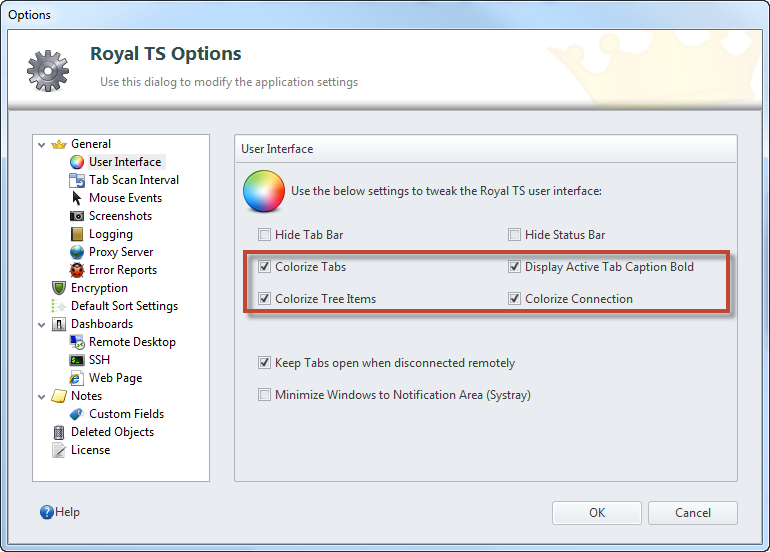Select the License tree item
The width and height of the screenshot is (770, 552).
click(x=90, y=450)
